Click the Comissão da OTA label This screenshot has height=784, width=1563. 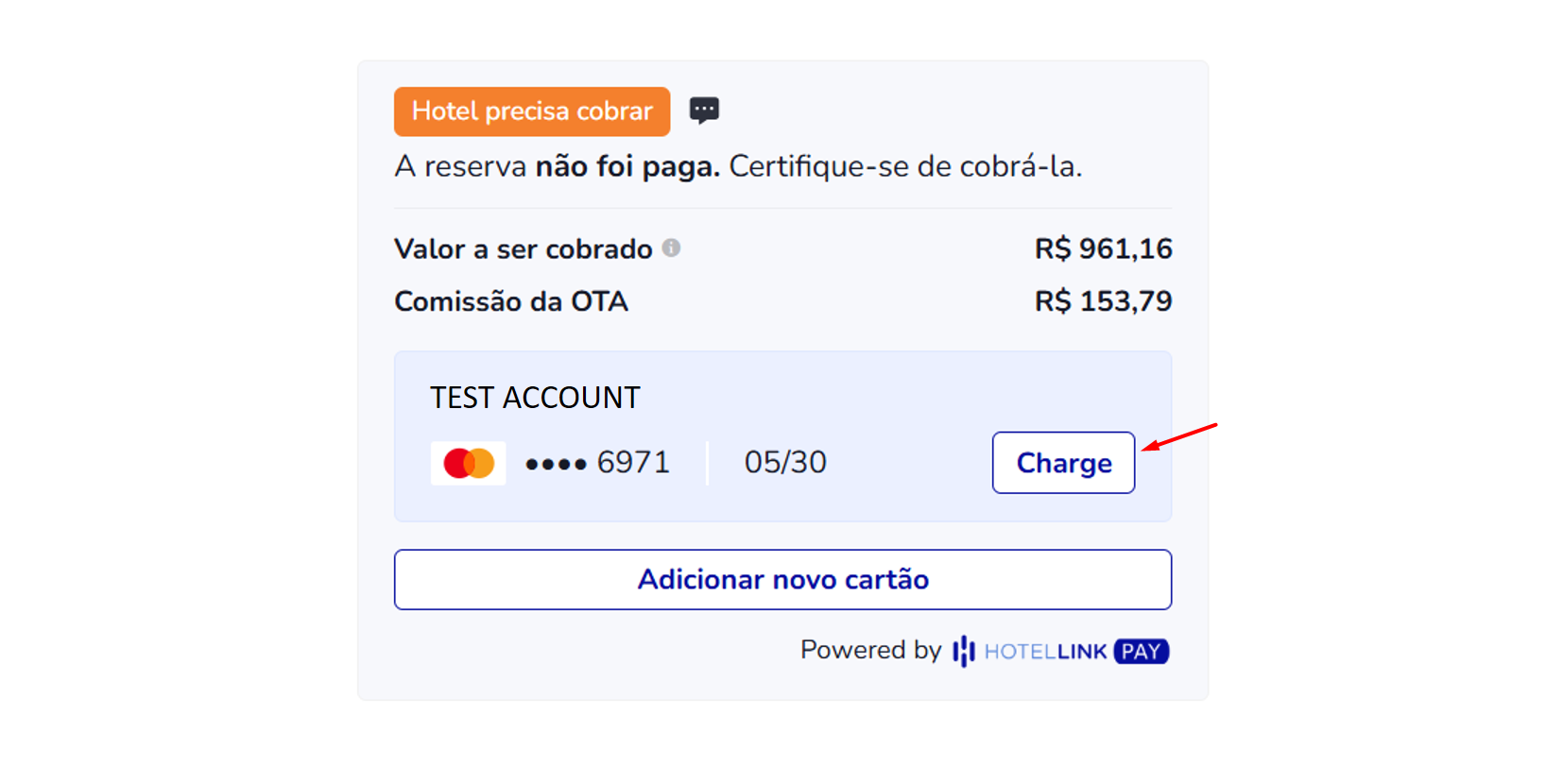pos(511,301)
